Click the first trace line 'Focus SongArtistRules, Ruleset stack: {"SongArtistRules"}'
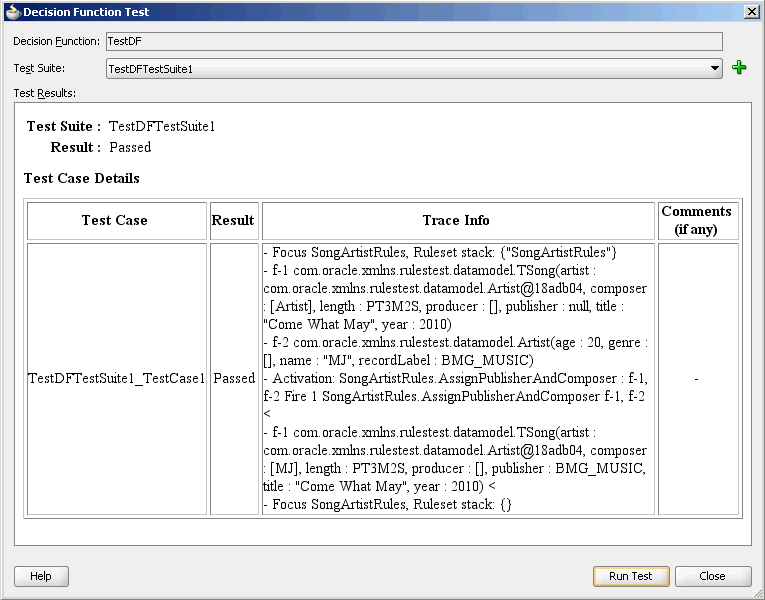Screen dimensions: 765x600 tap(440, 252)
